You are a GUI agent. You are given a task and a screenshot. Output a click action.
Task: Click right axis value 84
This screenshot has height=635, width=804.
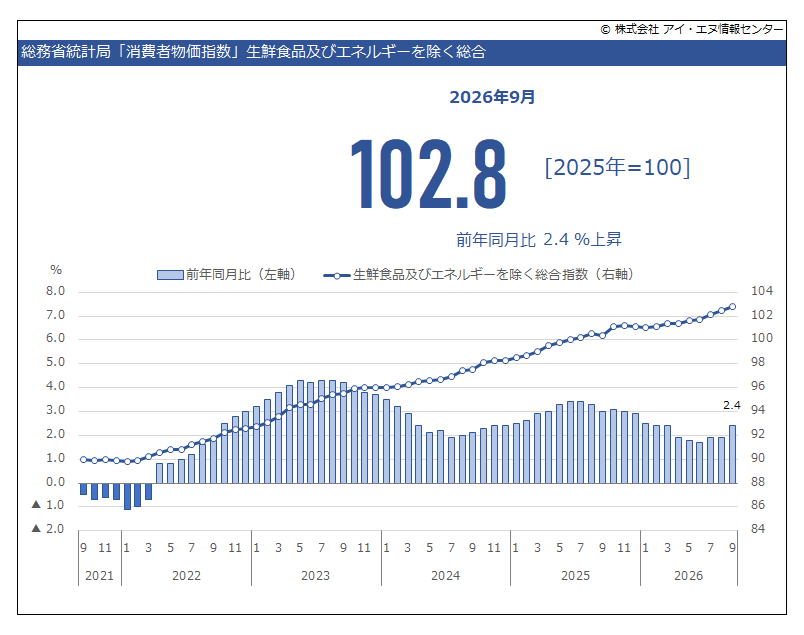pos(758,528)
